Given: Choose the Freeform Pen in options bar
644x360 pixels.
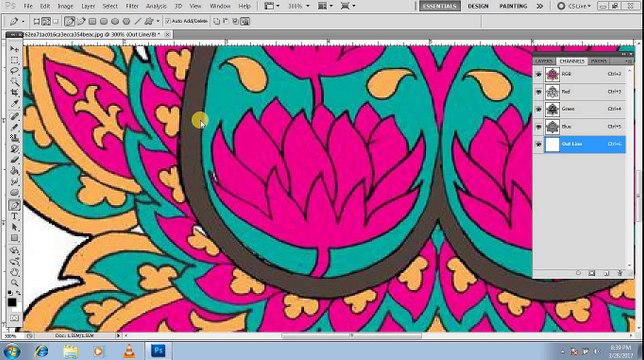Looking at the screenshot, I should [81, 21].
